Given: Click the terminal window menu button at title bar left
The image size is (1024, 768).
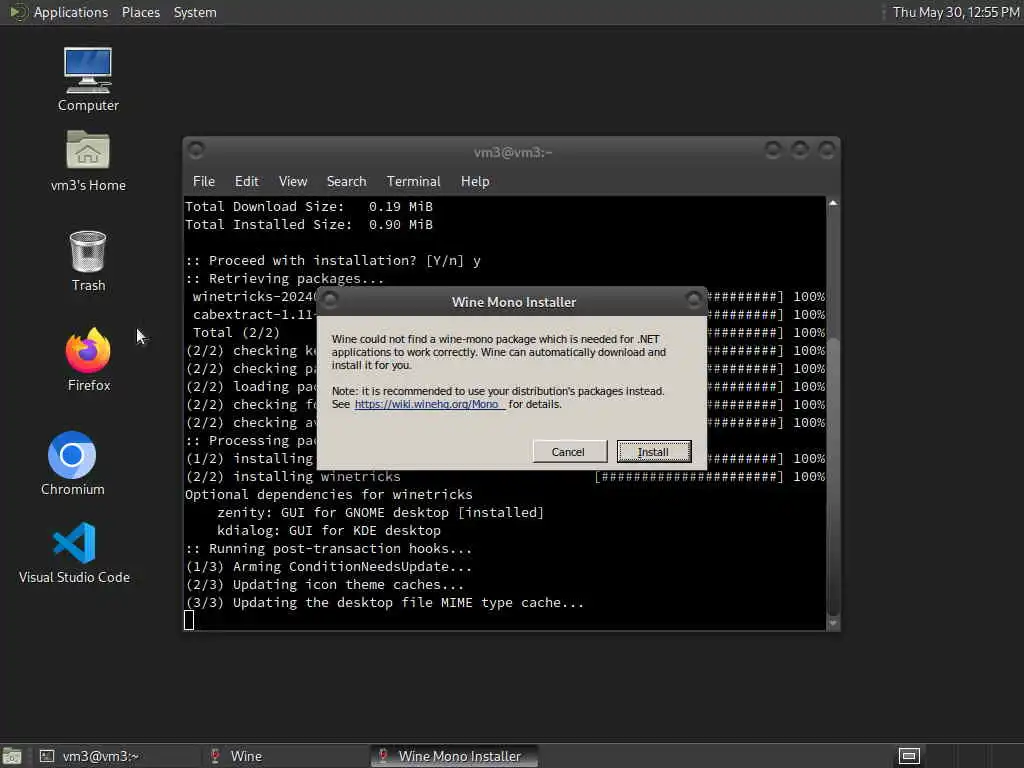Looking at the screenshot, I should [195, 150].
